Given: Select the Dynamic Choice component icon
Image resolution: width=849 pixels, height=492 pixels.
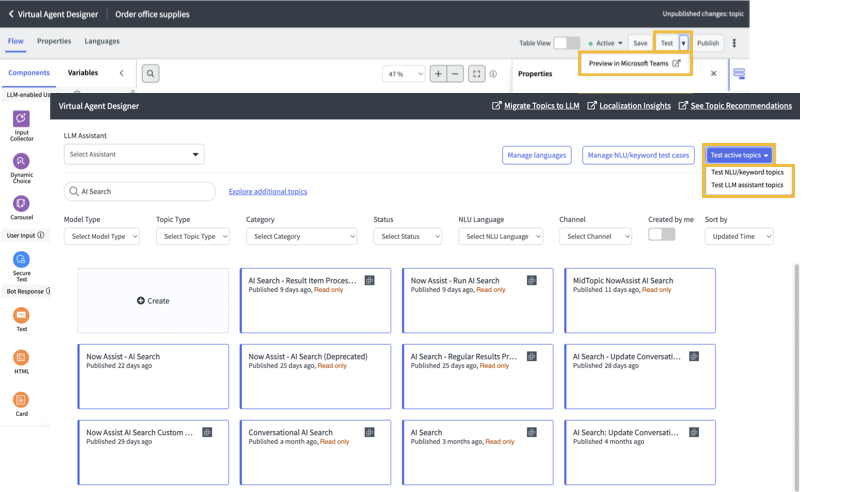Looking at the screenshot, I should (21, 161).
